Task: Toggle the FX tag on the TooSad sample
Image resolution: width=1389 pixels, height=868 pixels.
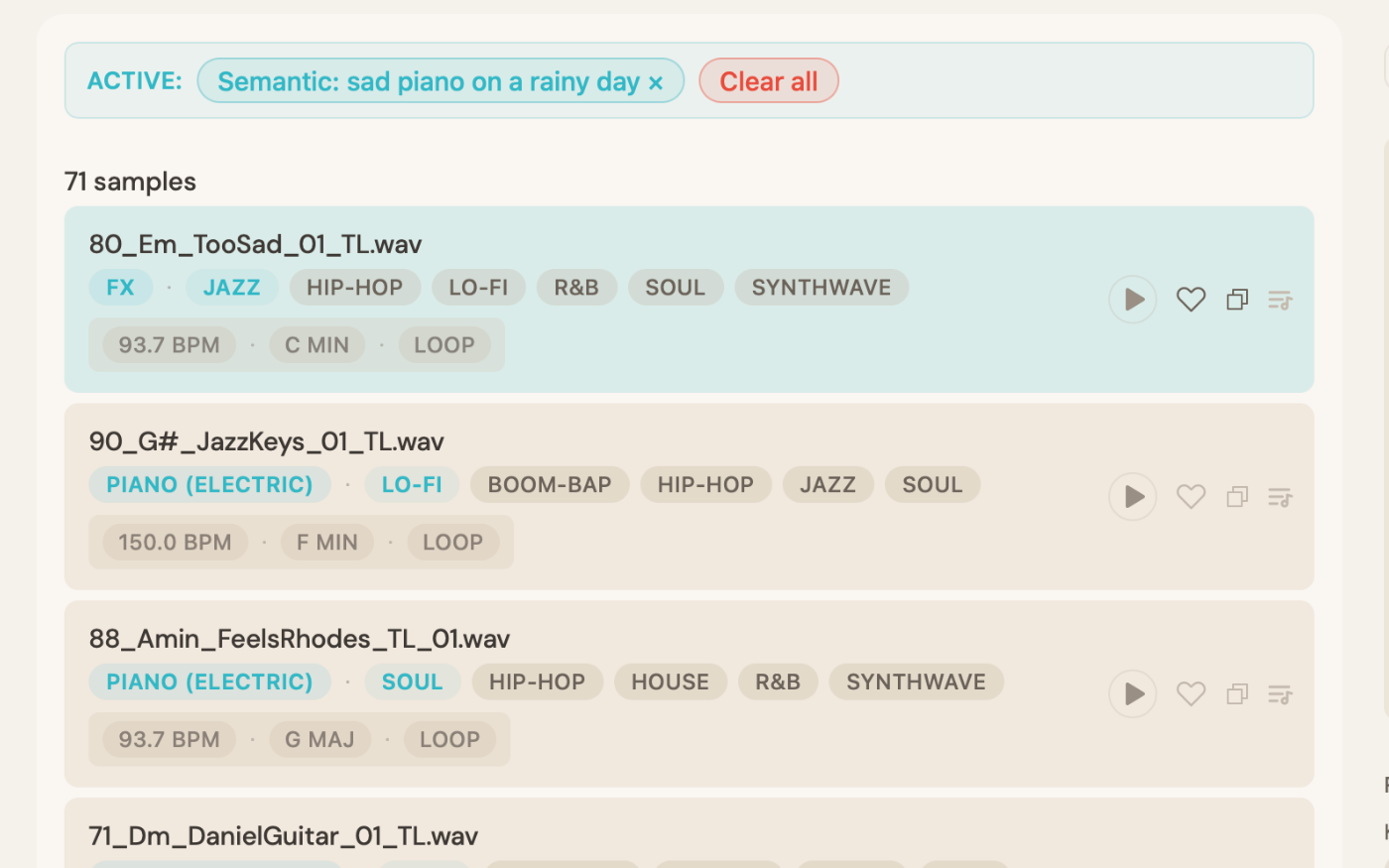Action: 120,287
